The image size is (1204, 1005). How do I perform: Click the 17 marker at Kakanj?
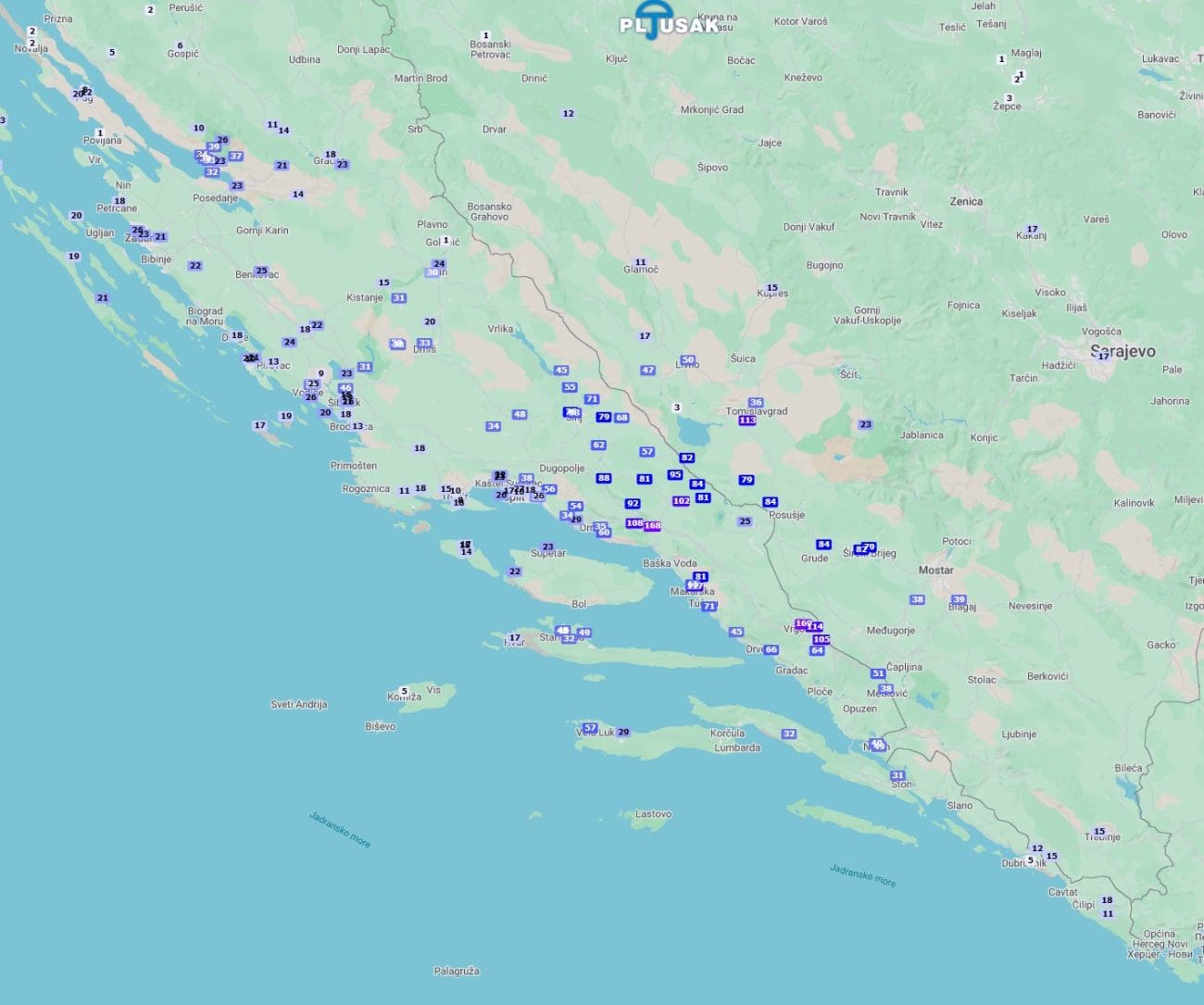pyautogui.click(x=1032, y=230)
